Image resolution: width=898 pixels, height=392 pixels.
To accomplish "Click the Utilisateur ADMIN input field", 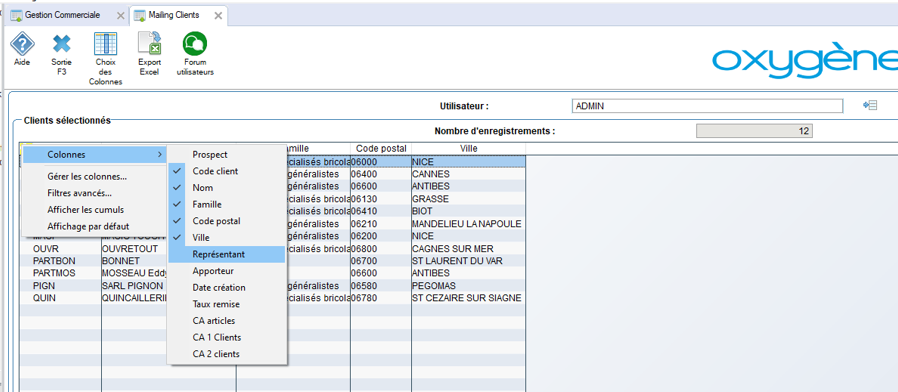I will [707, 106].
